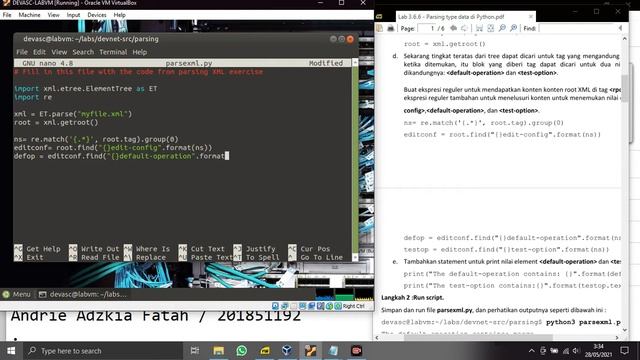Close the Lab 3.6.6 PDF tab

(531, 17)
